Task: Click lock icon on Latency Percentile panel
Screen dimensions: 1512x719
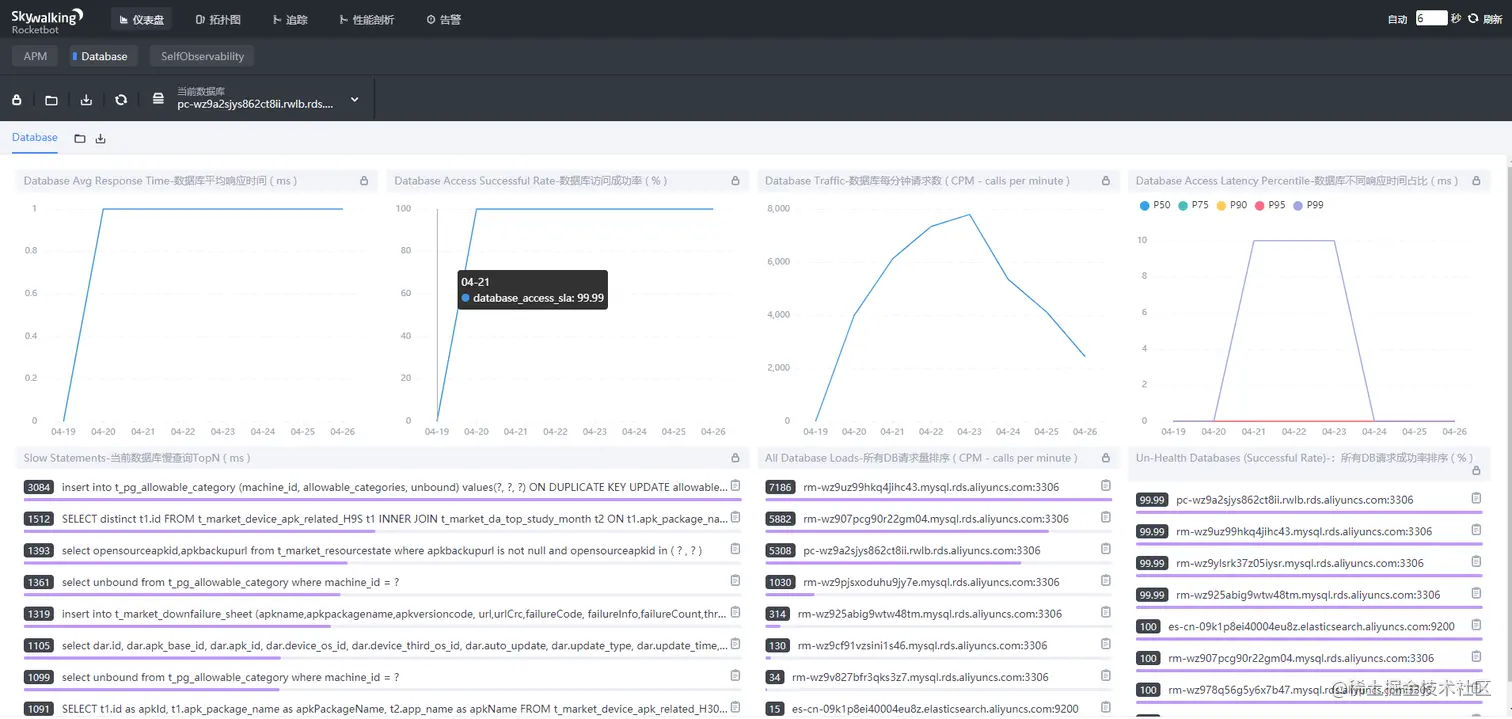Action: click(1476, 181)
